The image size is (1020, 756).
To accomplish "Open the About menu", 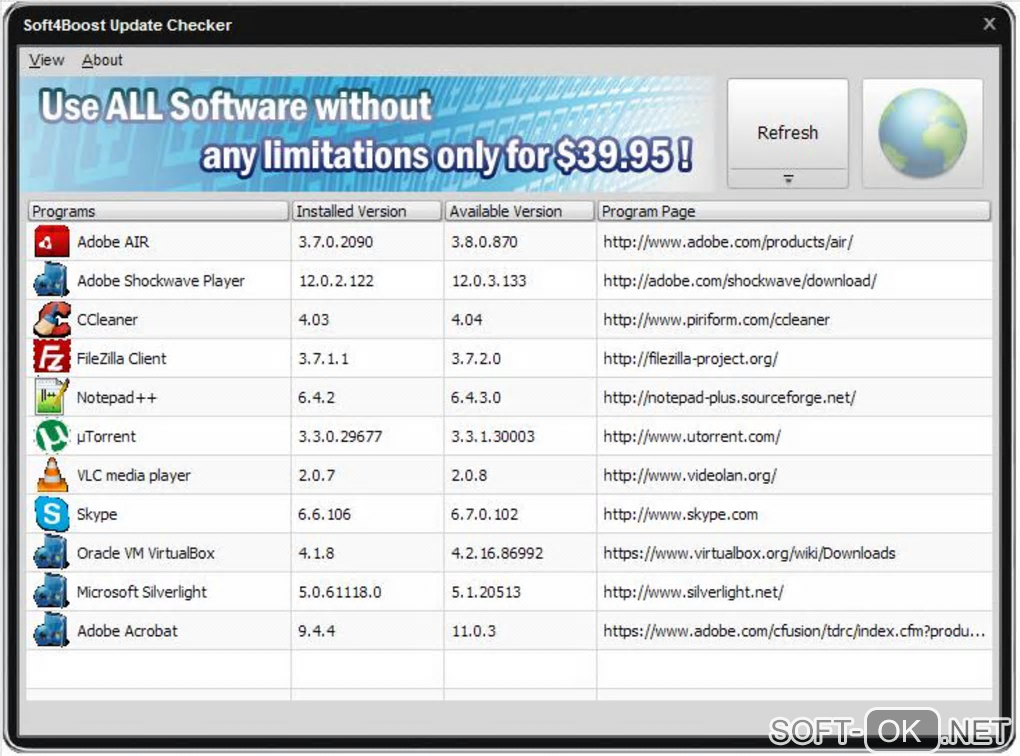I will point(102,60).
